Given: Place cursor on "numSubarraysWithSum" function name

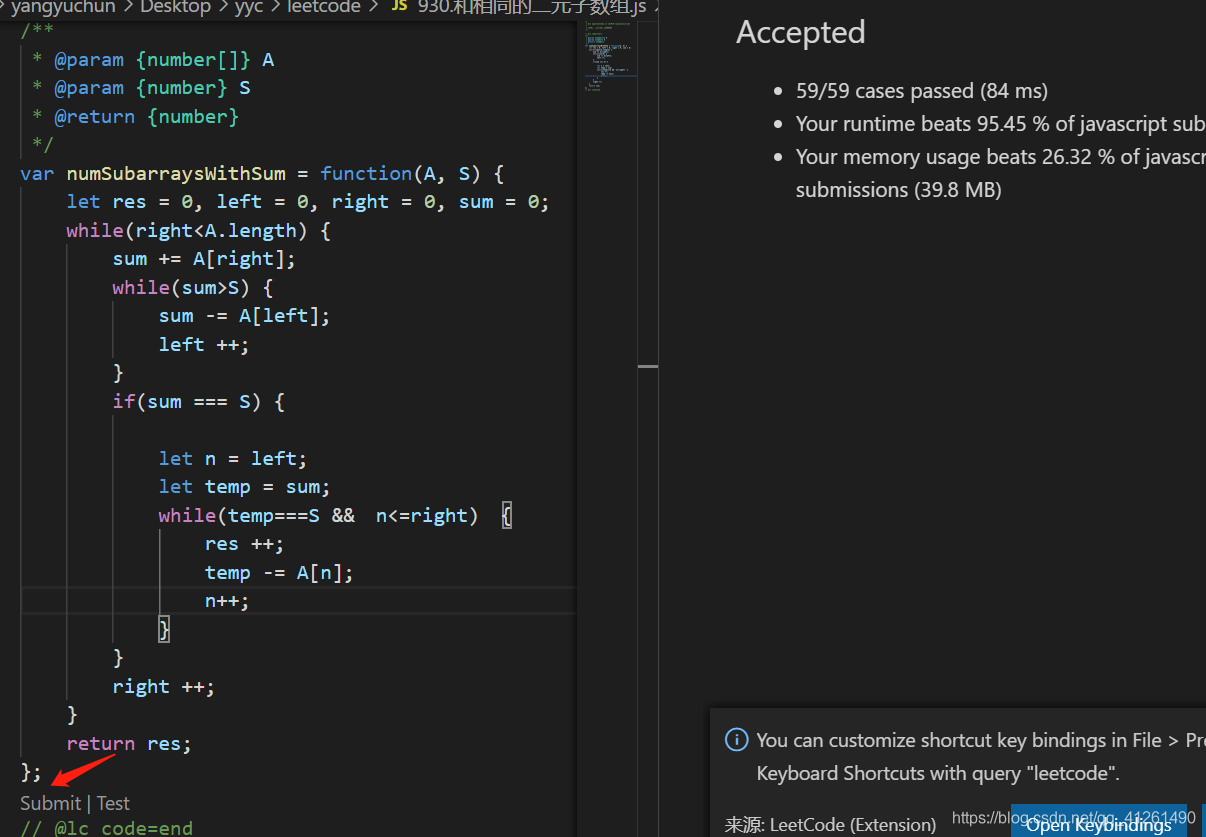Looking at the screenshot, I should click(x=176, y=173).
